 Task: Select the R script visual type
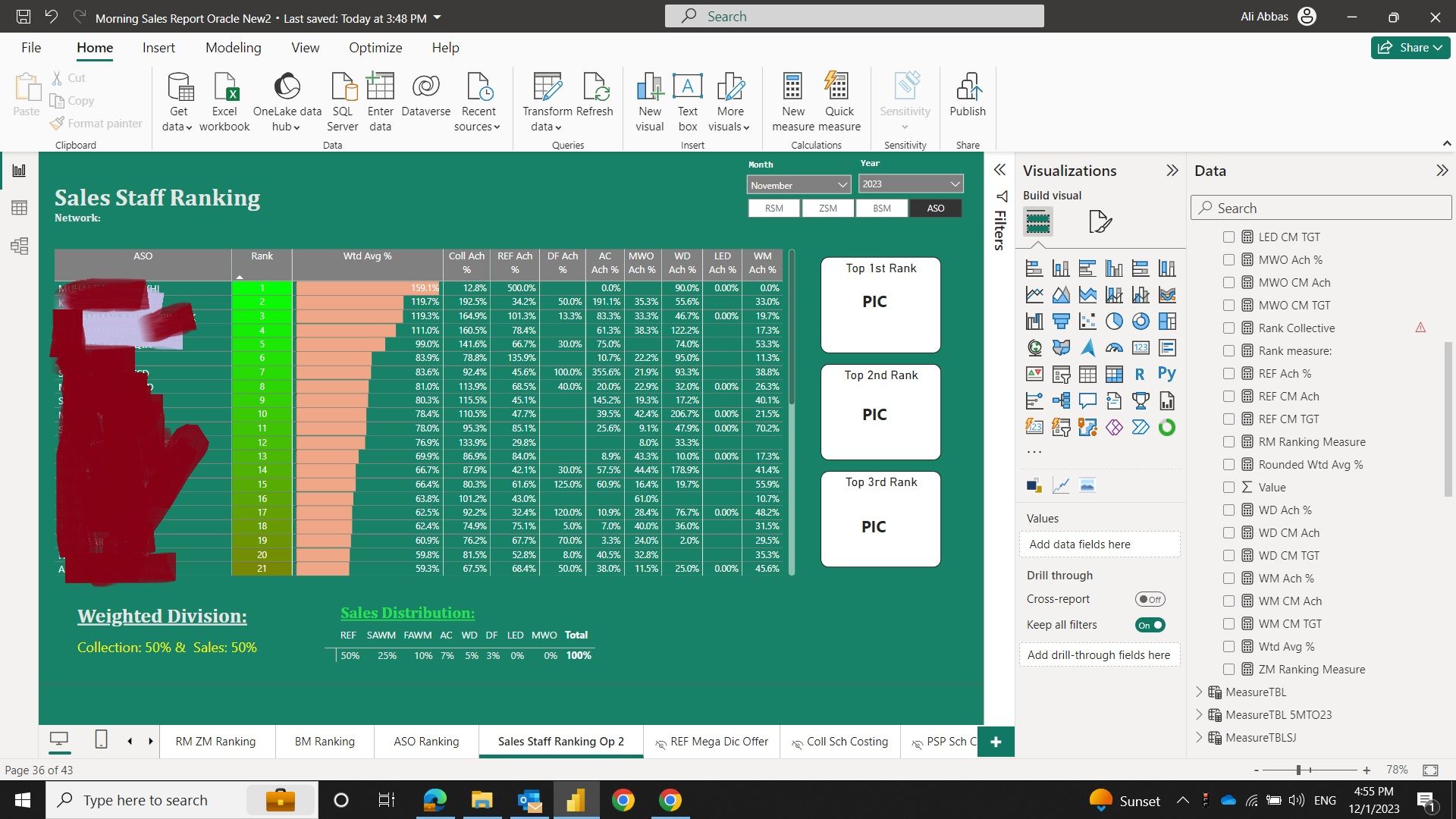pos(1140,374)
